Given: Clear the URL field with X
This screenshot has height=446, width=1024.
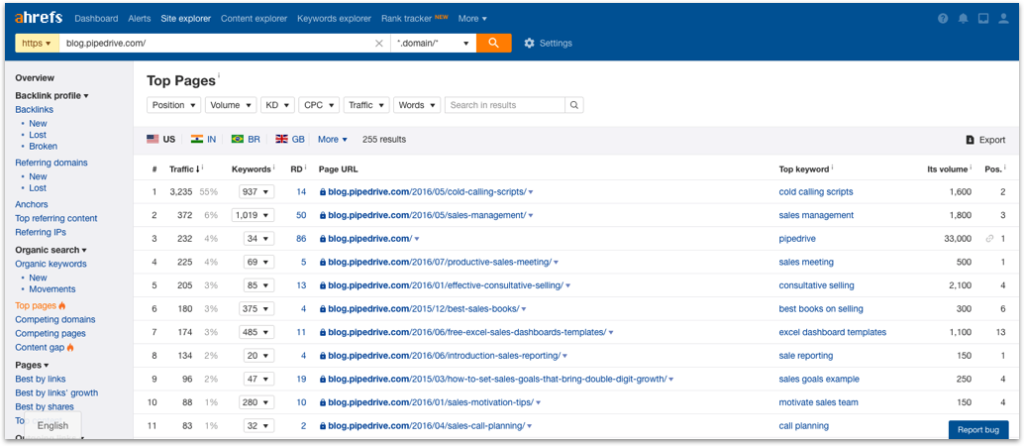Looking at the screenshot, I should click(x=379, y=43).
